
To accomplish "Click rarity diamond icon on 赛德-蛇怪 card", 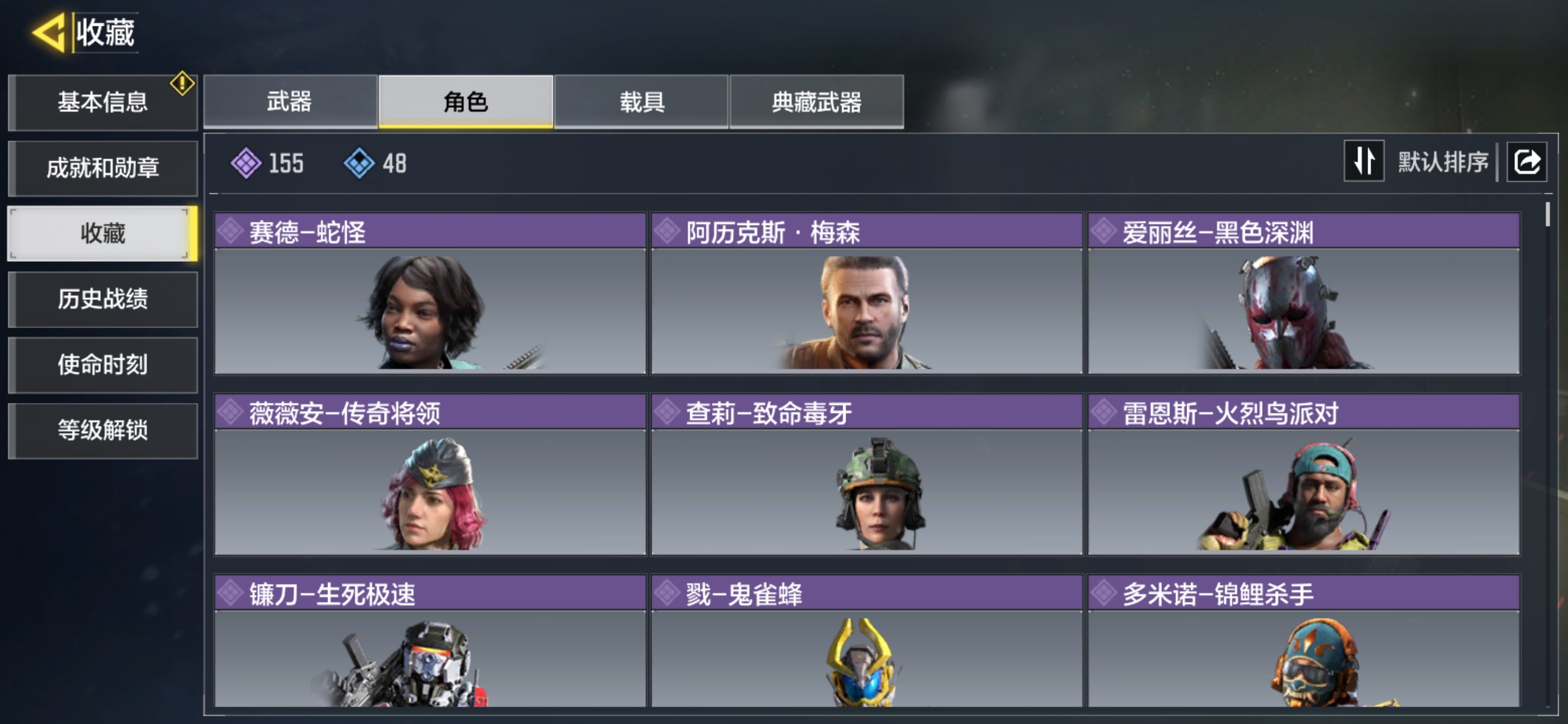I will pyautogui.click(x=231, y=231).
